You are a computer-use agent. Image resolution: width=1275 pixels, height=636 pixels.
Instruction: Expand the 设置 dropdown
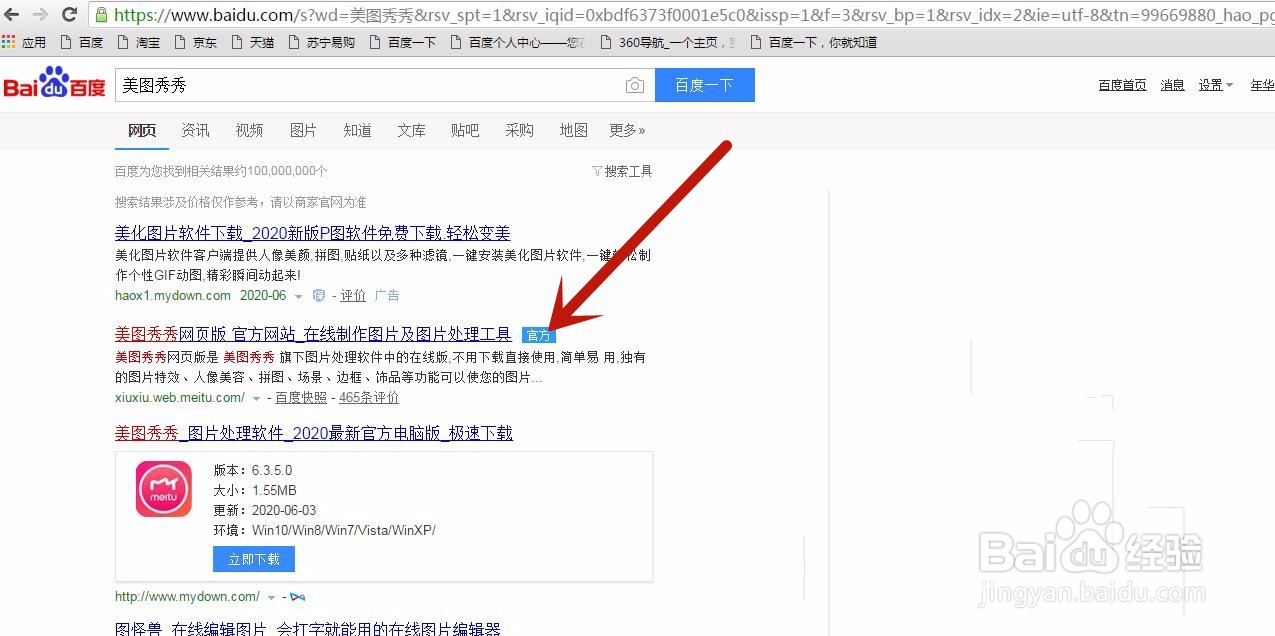tap(1216, 85)
